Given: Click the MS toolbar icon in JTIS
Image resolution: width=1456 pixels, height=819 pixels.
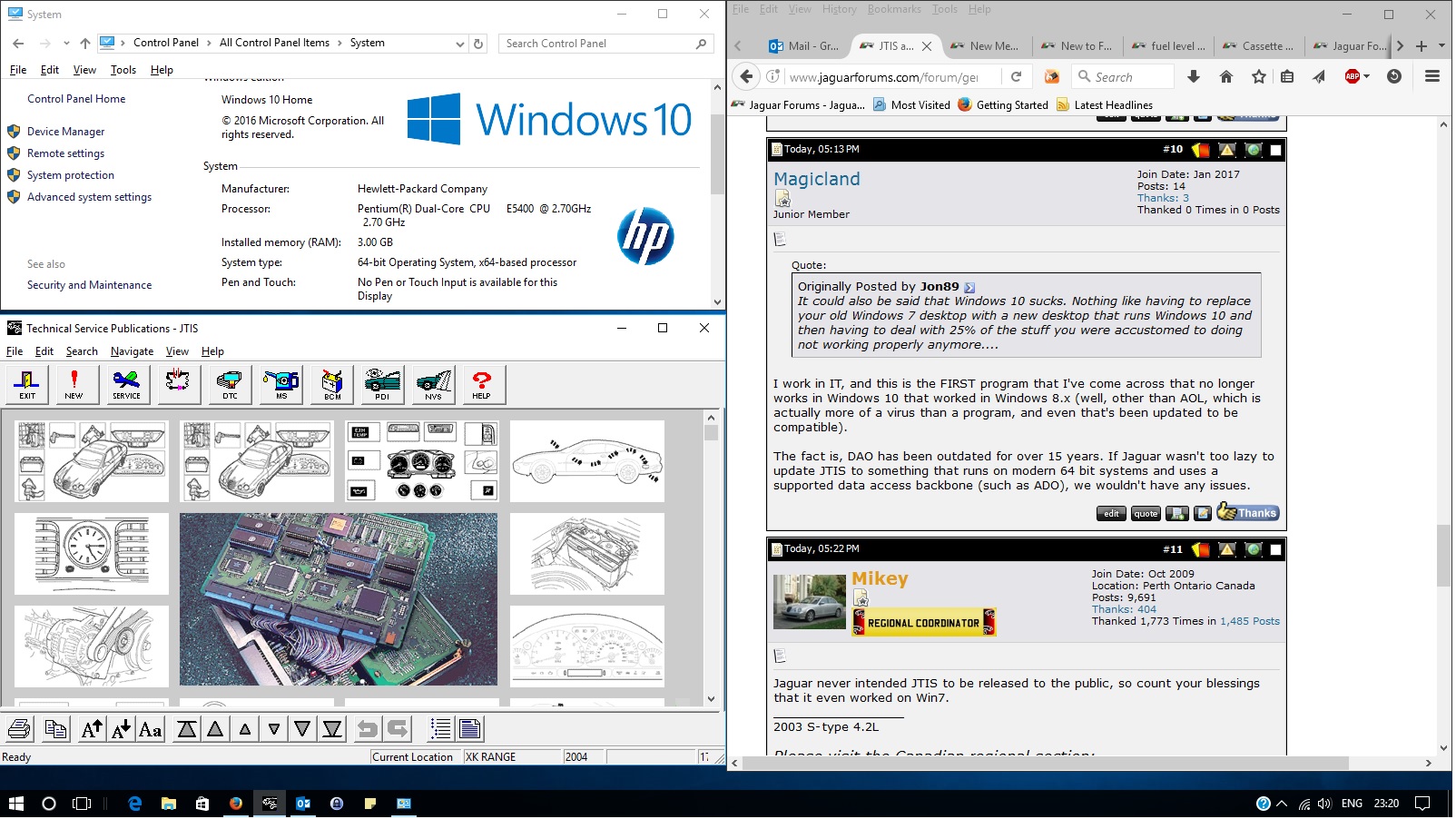Looking at the screenshot, I should coord(281,384).
